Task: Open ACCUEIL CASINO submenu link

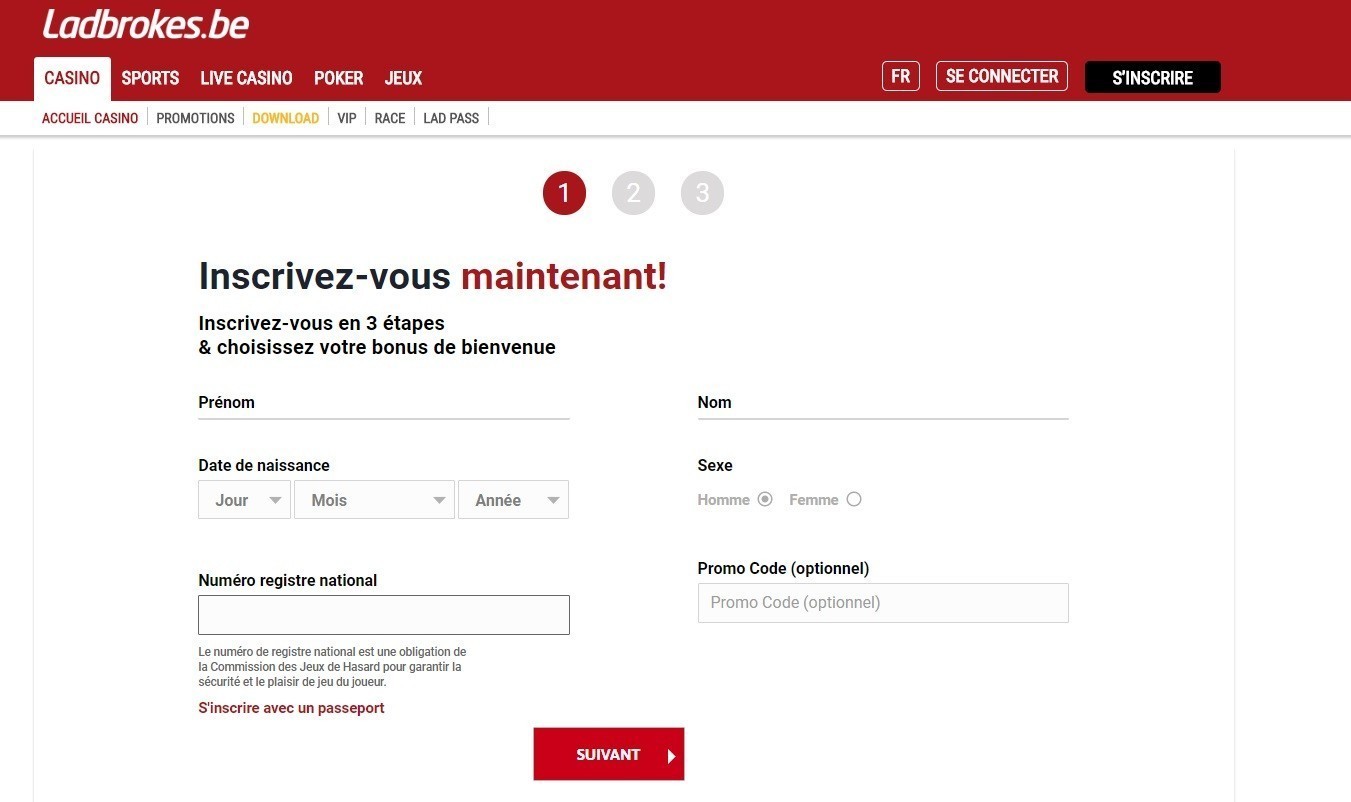Action: point(90,118)
